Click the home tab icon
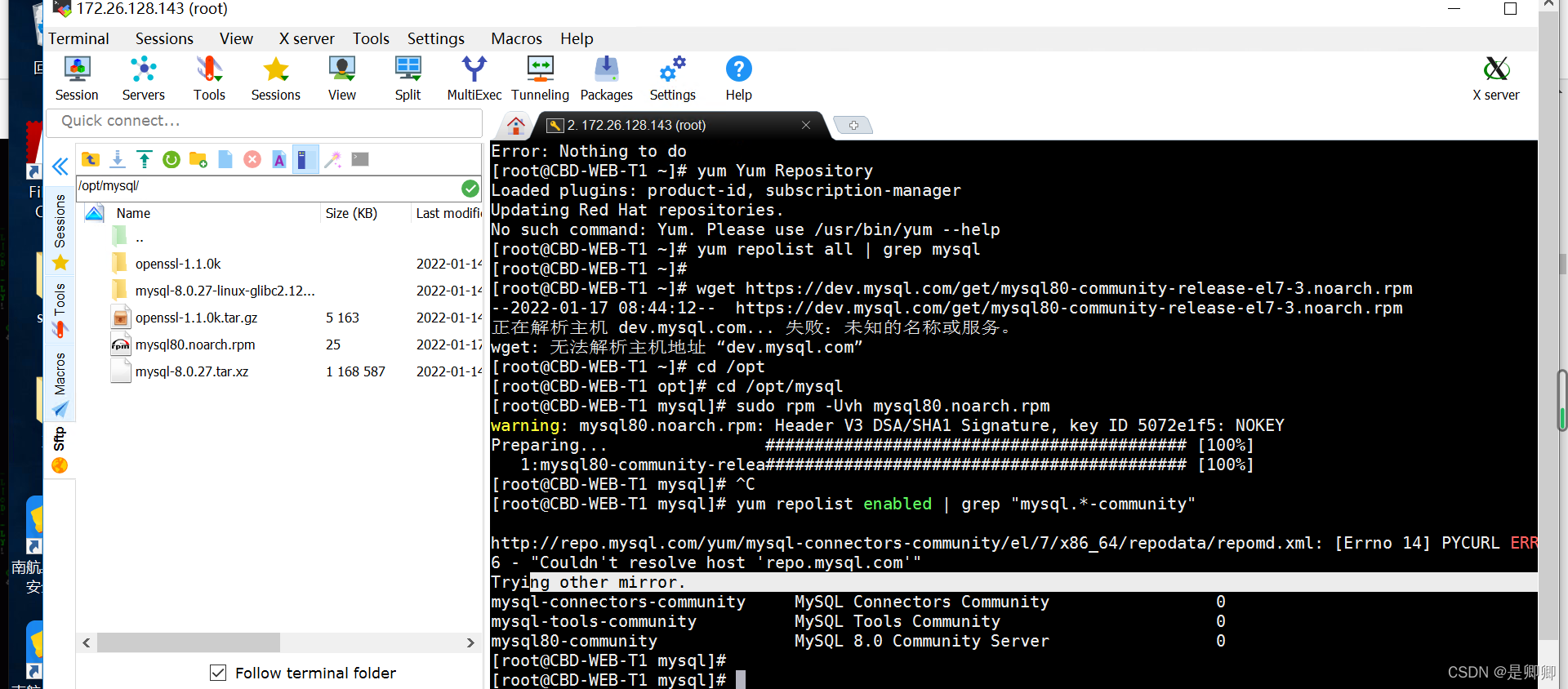This screenshot has width=1568, height=689. [515, 125]
